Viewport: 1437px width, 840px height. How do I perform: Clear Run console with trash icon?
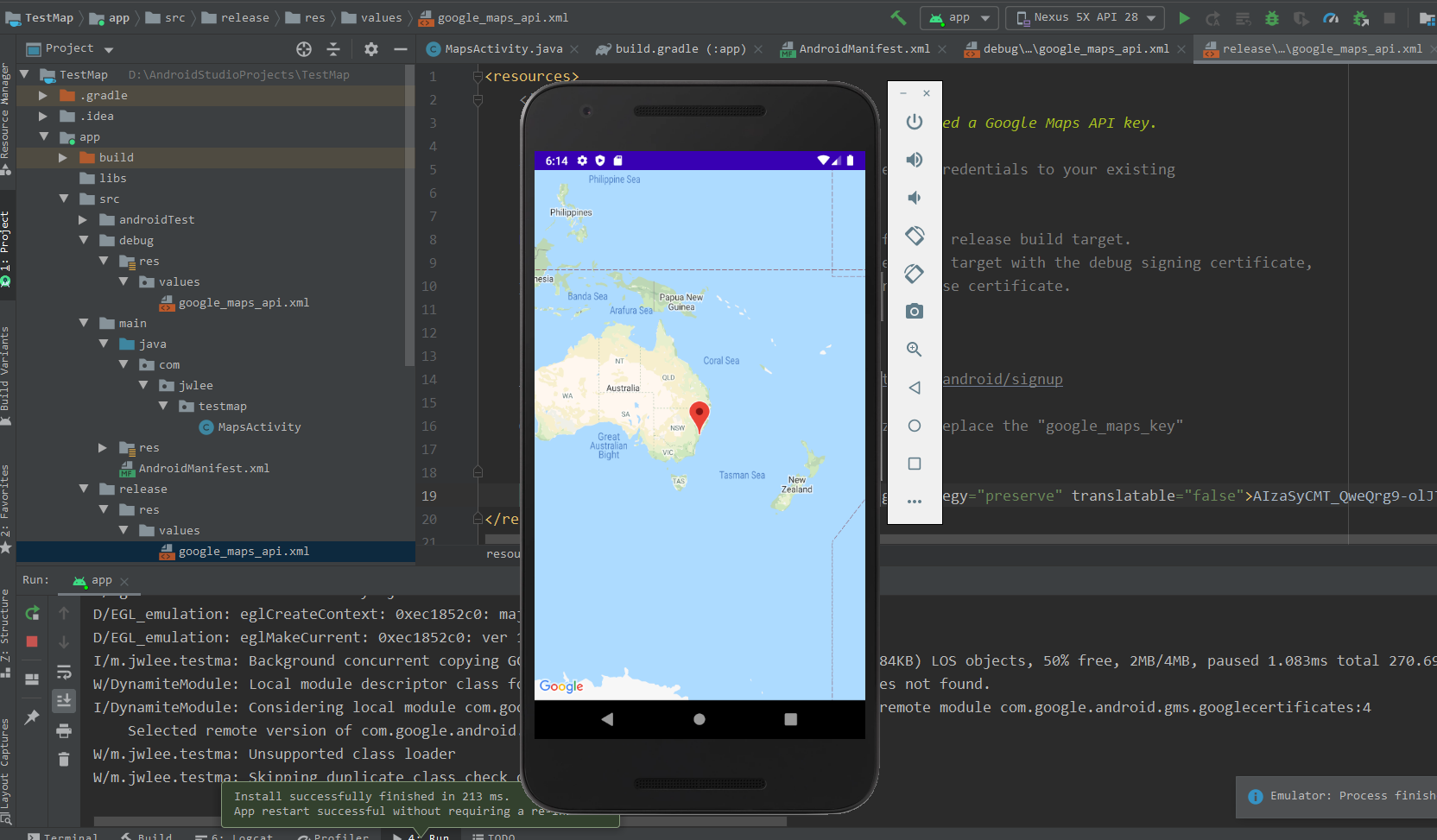(x=64, y=760)
